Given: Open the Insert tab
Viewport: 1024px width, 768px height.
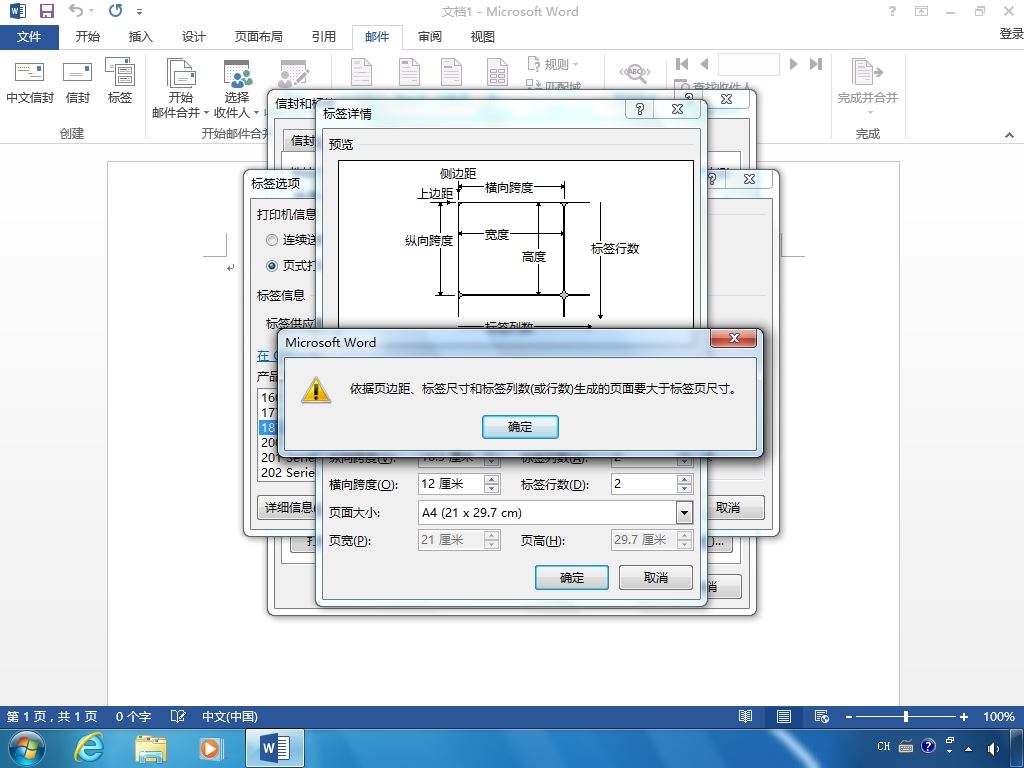Looking at the screenshot, I should (x=140, y=37).
